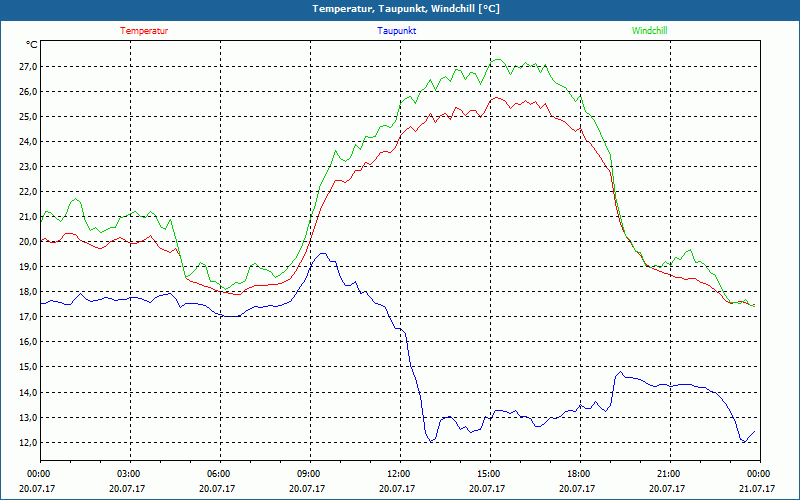This screenshot has width=800, height=500.
Task: Click the green Windchill legend label
Action: (x=649, y=31)
